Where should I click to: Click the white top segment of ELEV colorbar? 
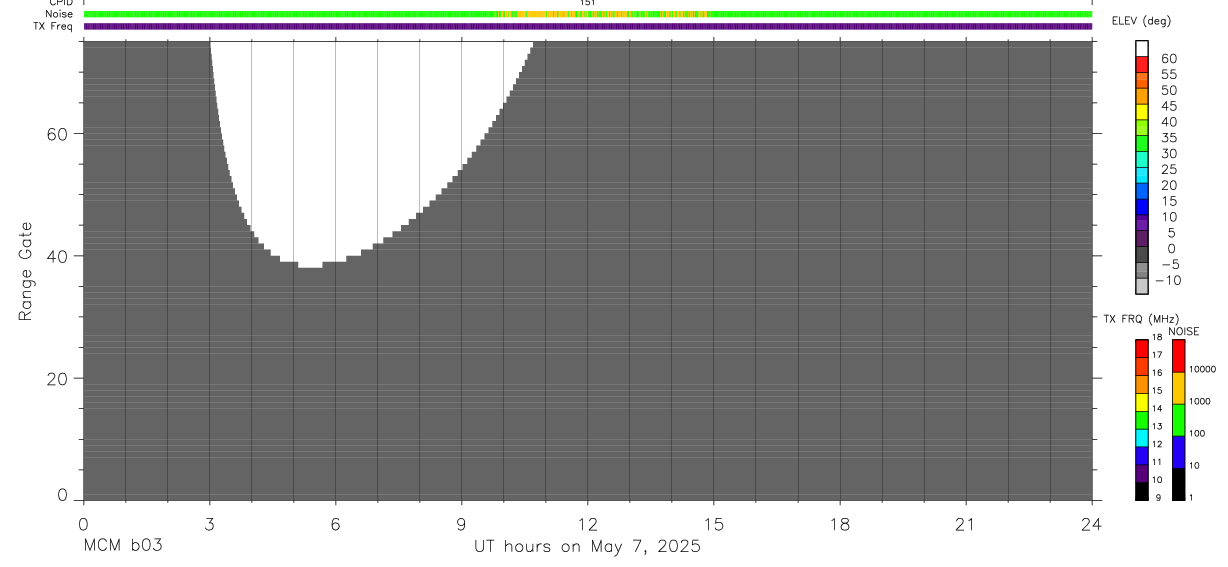coord(1142,48)
